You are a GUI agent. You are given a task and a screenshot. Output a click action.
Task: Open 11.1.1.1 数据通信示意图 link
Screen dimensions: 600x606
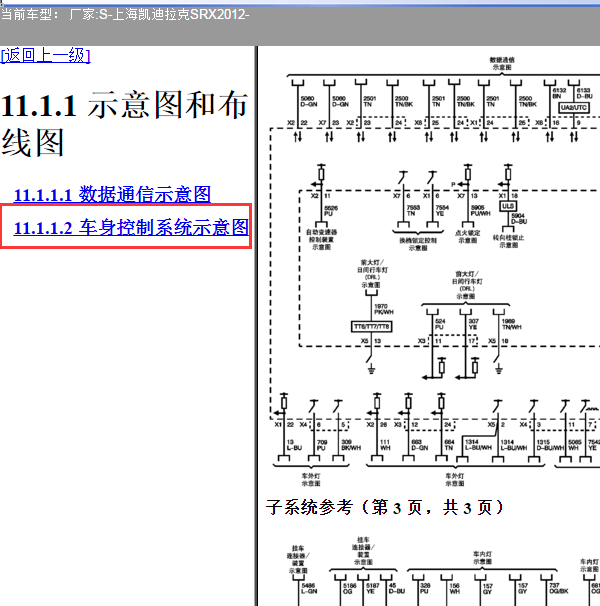click(112, 194)
